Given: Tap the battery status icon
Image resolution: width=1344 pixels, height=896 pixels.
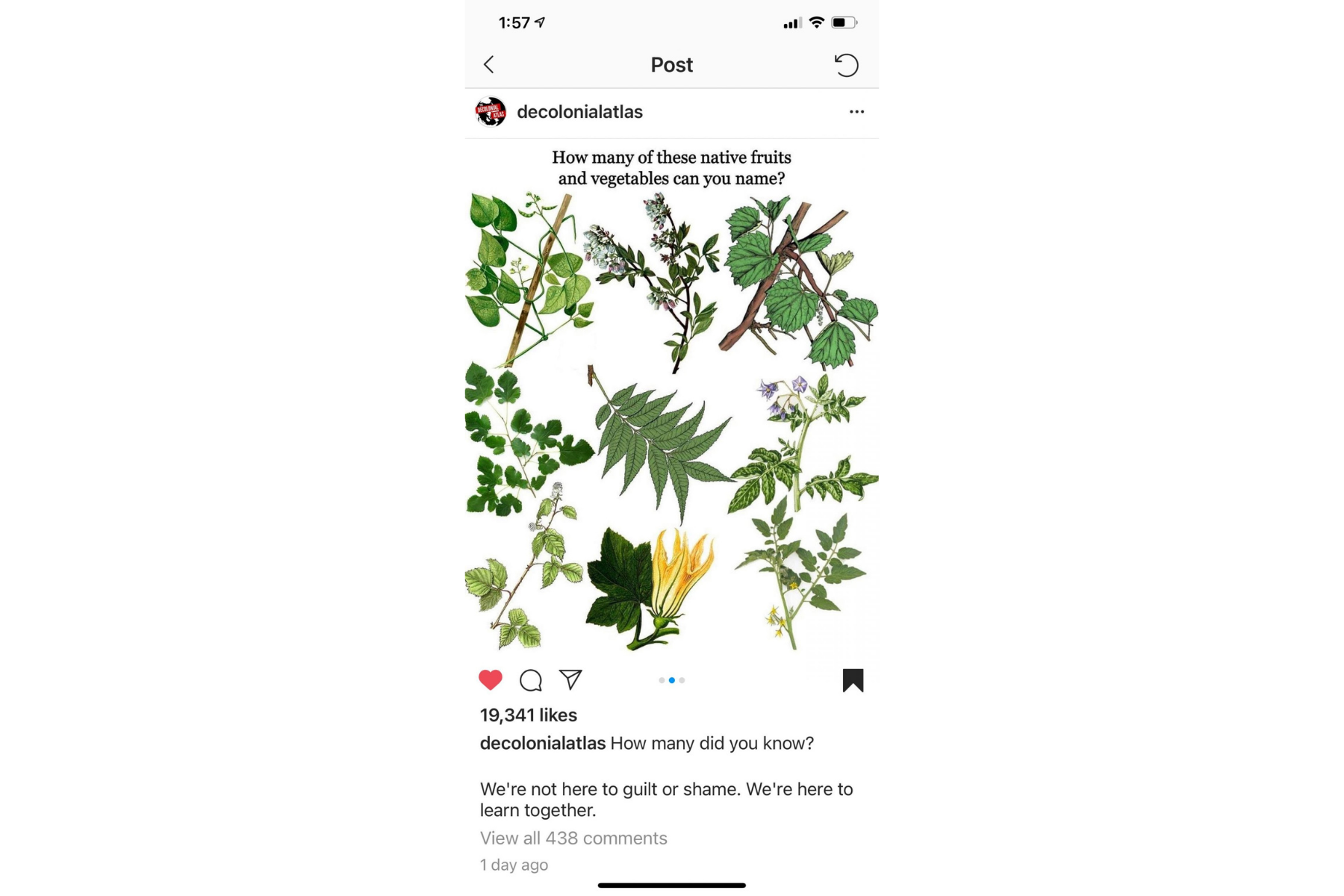Looking at the screenshot, I should [x=844, y=22].
